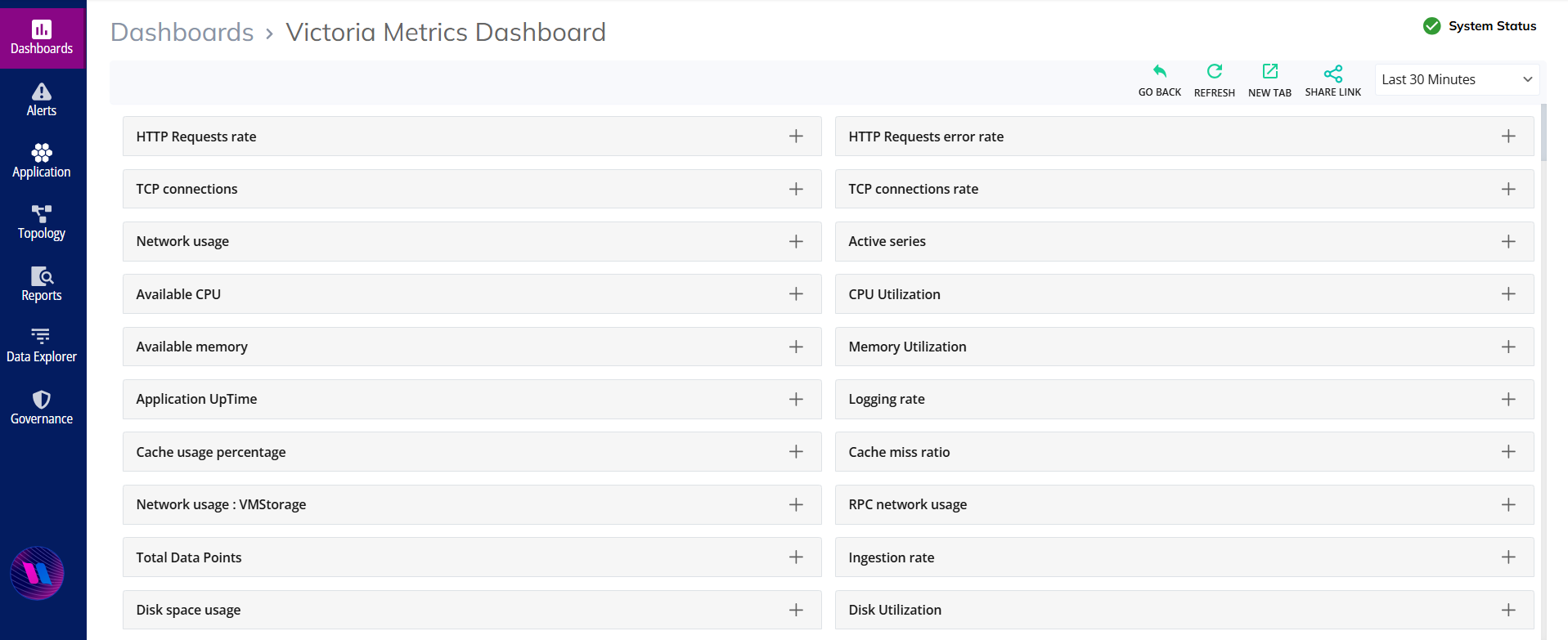This screenshot has width=1568, height=640.
Task: Click the Go Back arrow icon
Action: [x=1159, y=72]
